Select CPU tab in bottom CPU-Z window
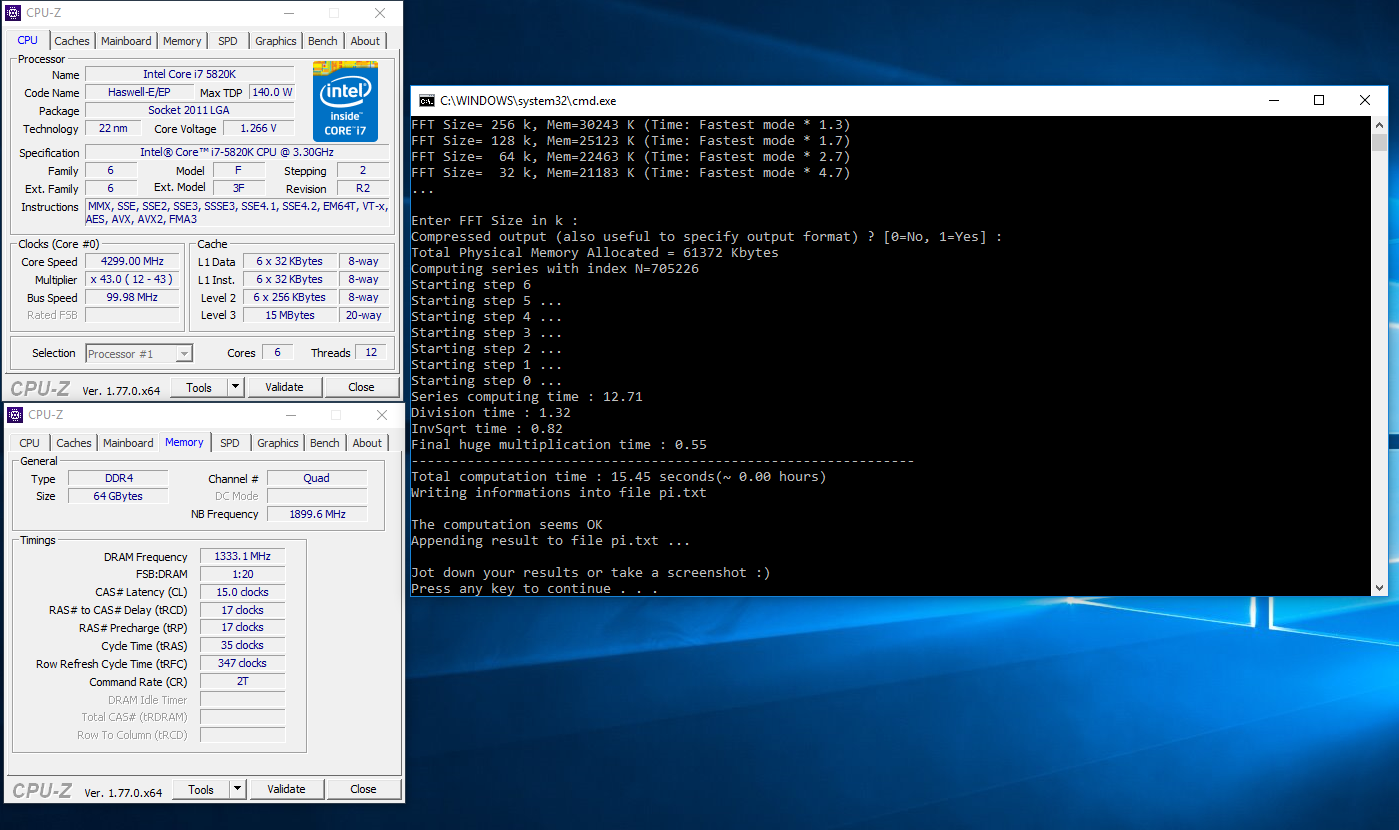1399x830 pixels. pos(30,443)
